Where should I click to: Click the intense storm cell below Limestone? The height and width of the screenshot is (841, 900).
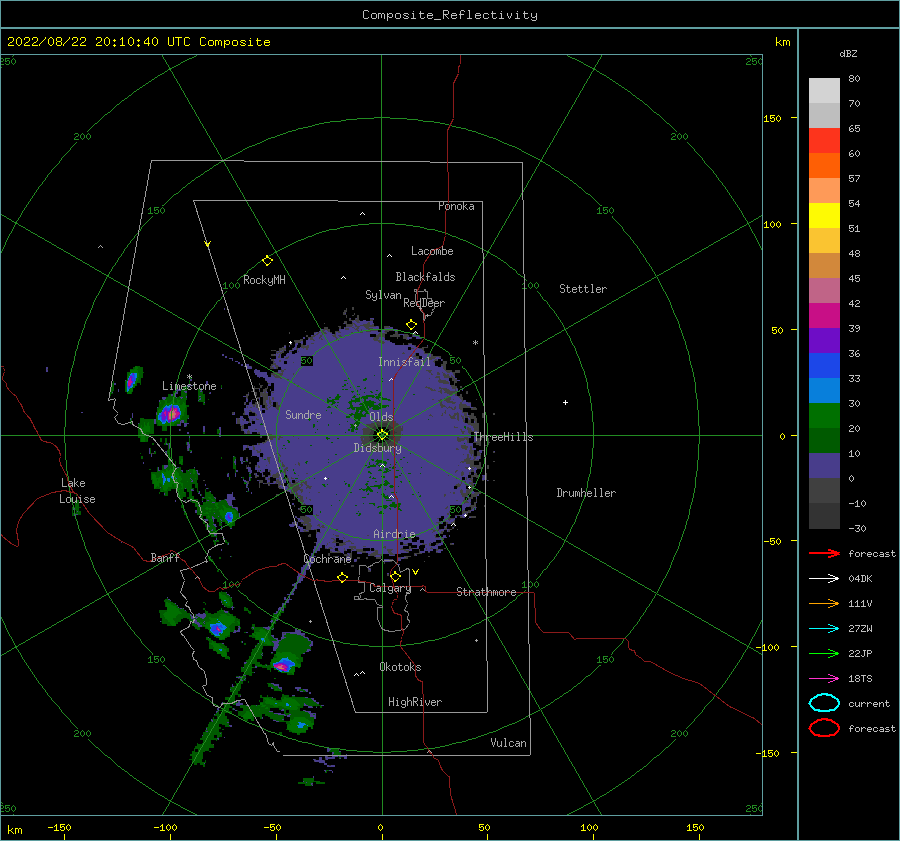point(170,413)
